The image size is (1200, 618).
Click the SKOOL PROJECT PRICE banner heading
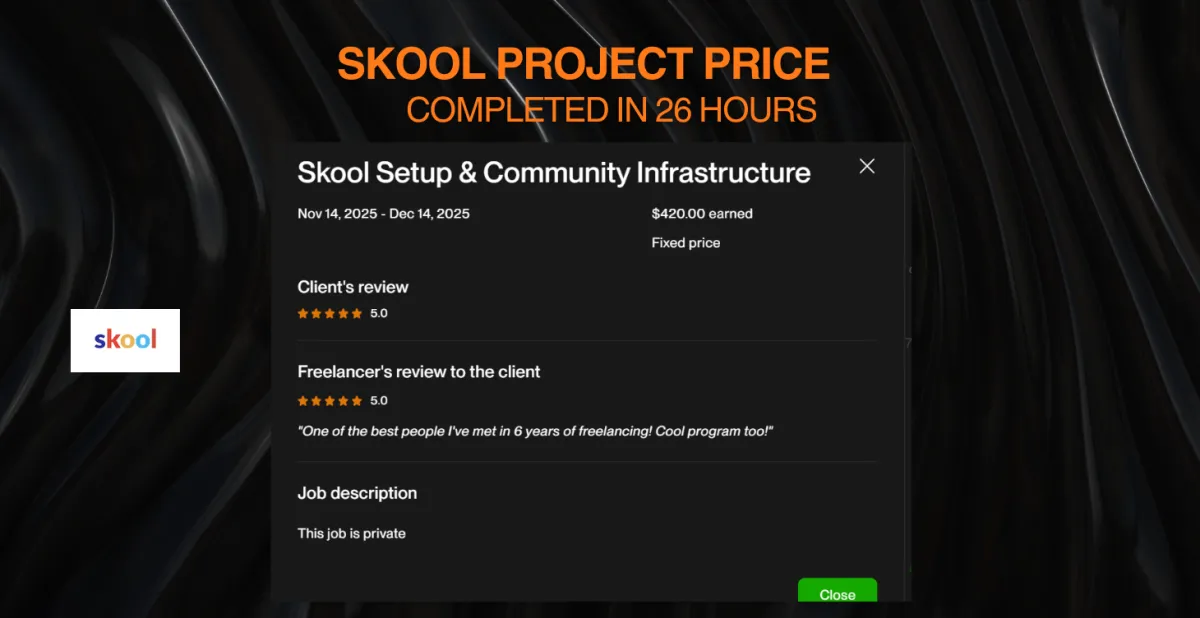click(584, 64)
